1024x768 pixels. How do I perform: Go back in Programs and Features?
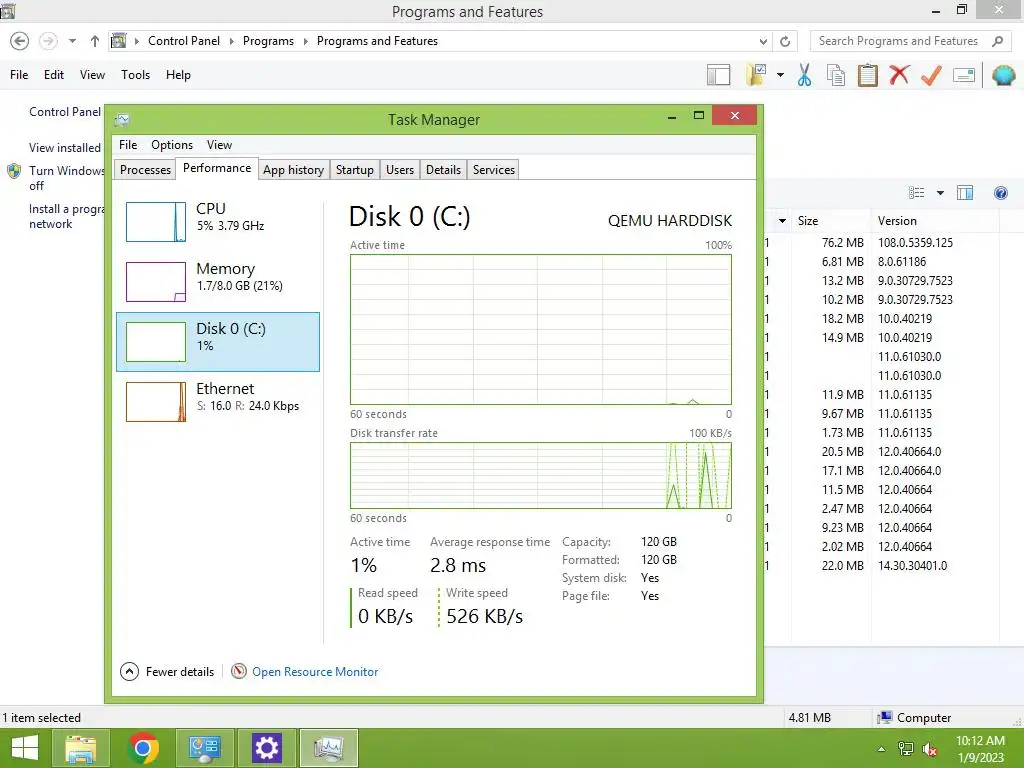[20, 41]
